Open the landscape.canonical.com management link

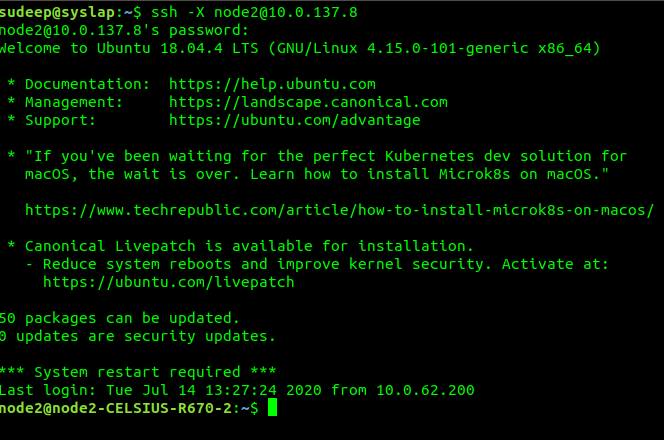[x=308, y=102]
